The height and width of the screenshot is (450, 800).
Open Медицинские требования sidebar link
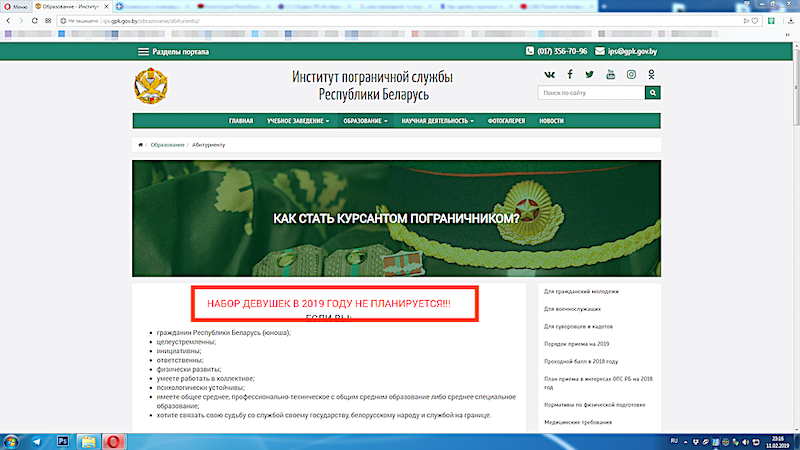578,422
